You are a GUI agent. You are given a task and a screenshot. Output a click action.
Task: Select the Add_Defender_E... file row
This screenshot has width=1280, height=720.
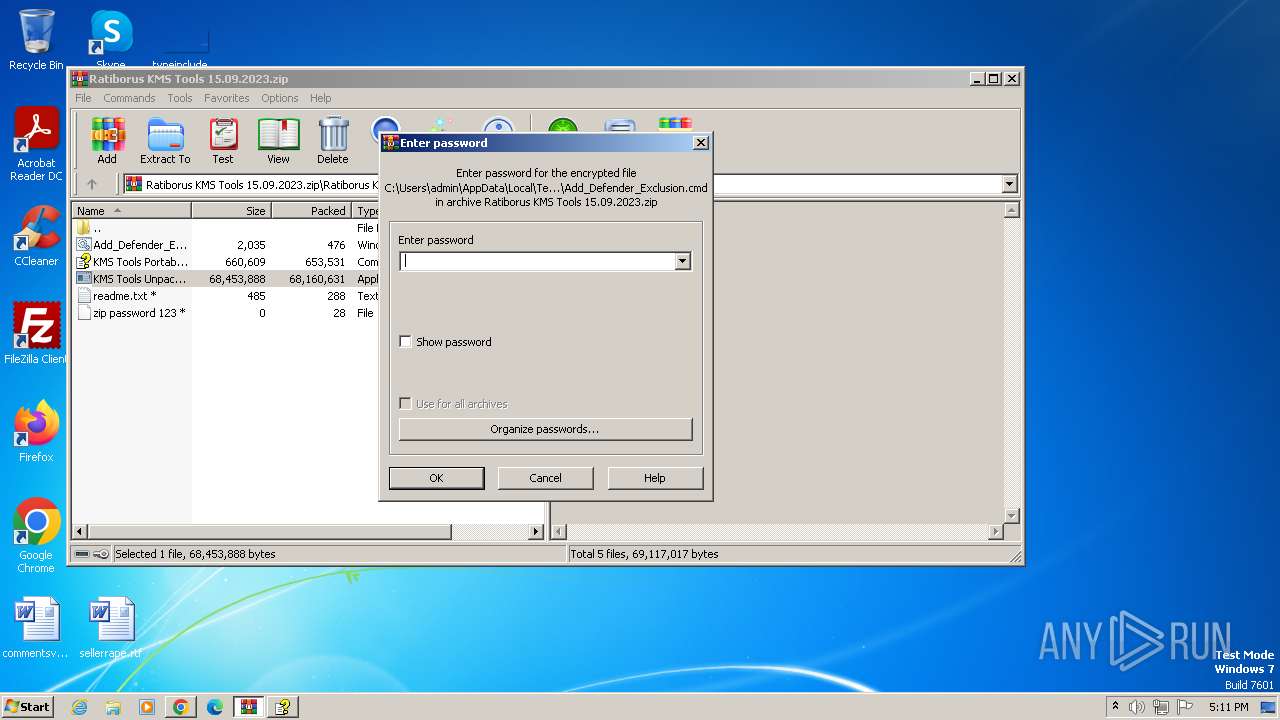click(131, 245)
